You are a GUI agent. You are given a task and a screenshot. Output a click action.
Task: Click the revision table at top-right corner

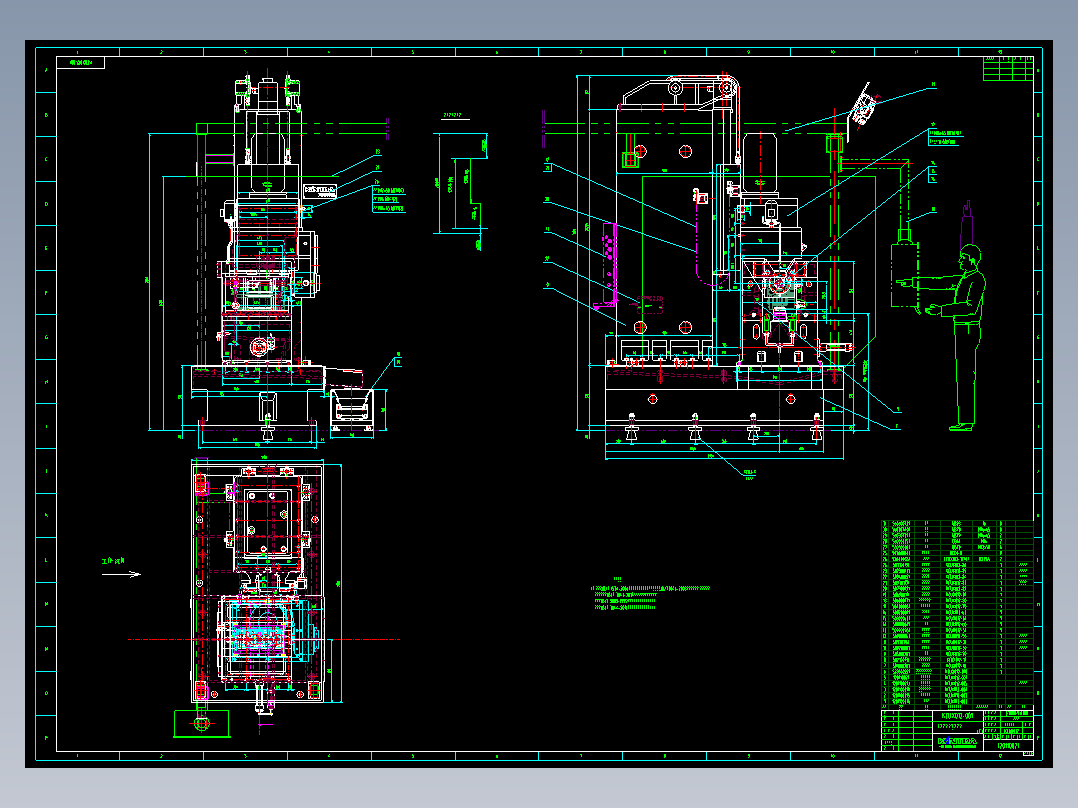point(1009,69)
